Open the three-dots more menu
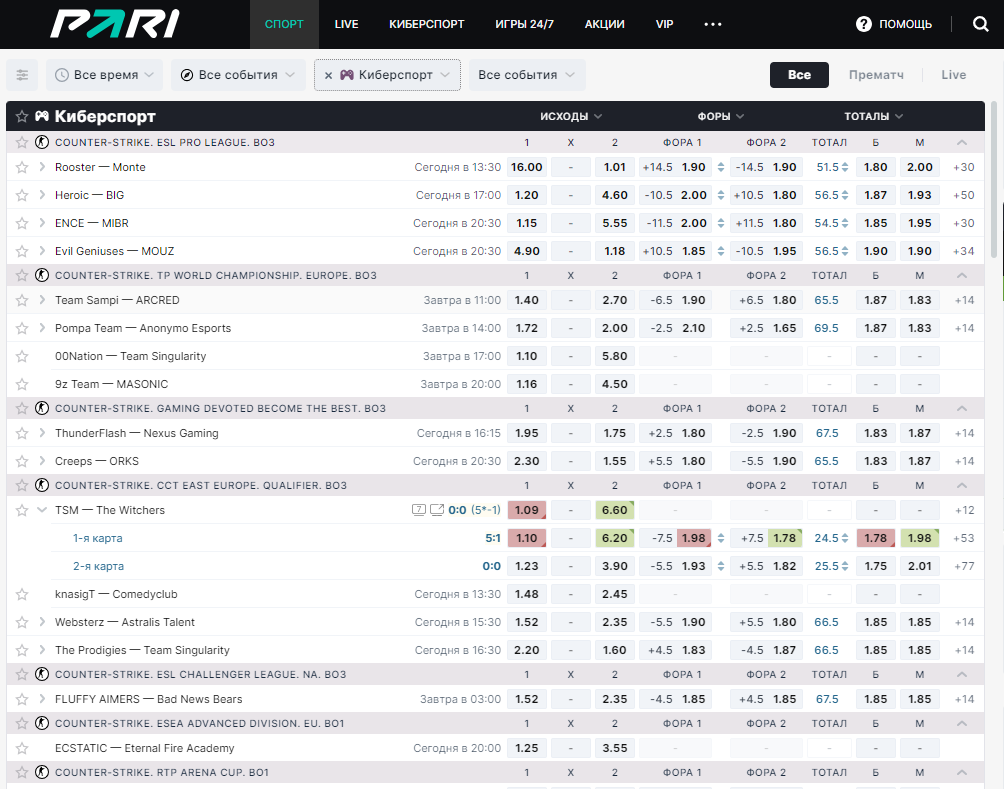This screenshot has height=789, width=1004. (713, 24)
